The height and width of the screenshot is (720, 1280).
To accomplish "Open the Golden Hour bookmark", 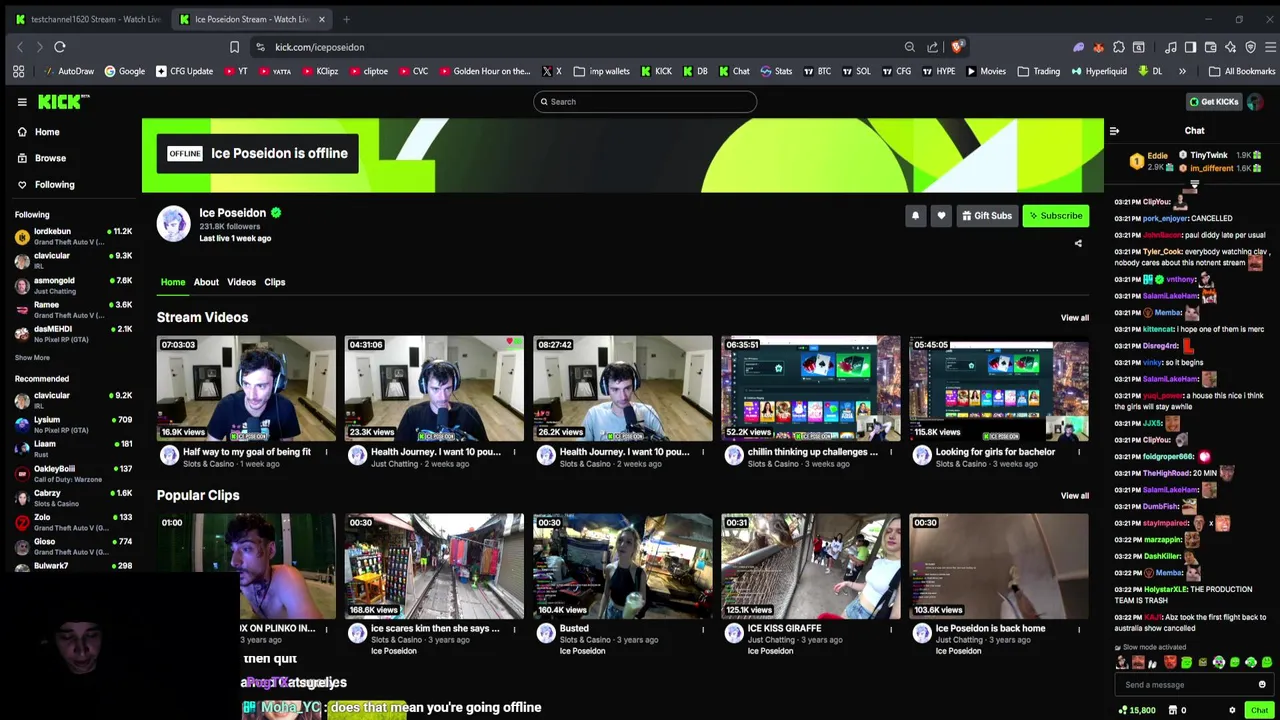I will click(484, 71).
